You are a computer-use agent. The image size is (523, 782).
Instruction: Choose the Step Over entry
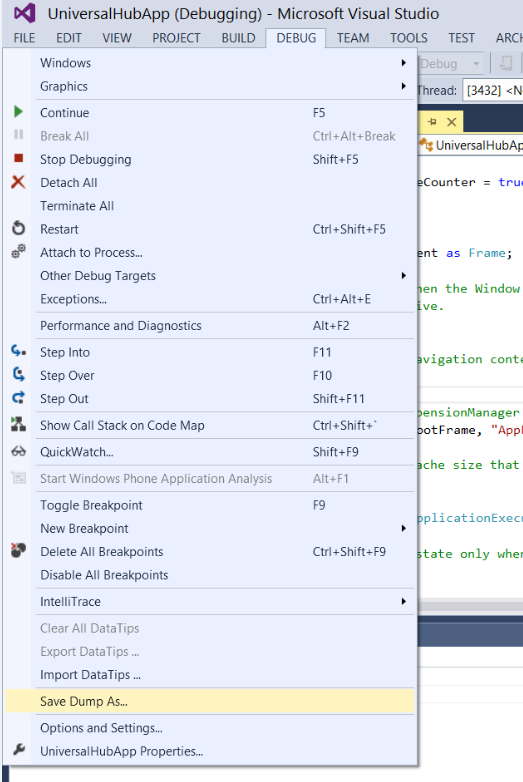210,376
